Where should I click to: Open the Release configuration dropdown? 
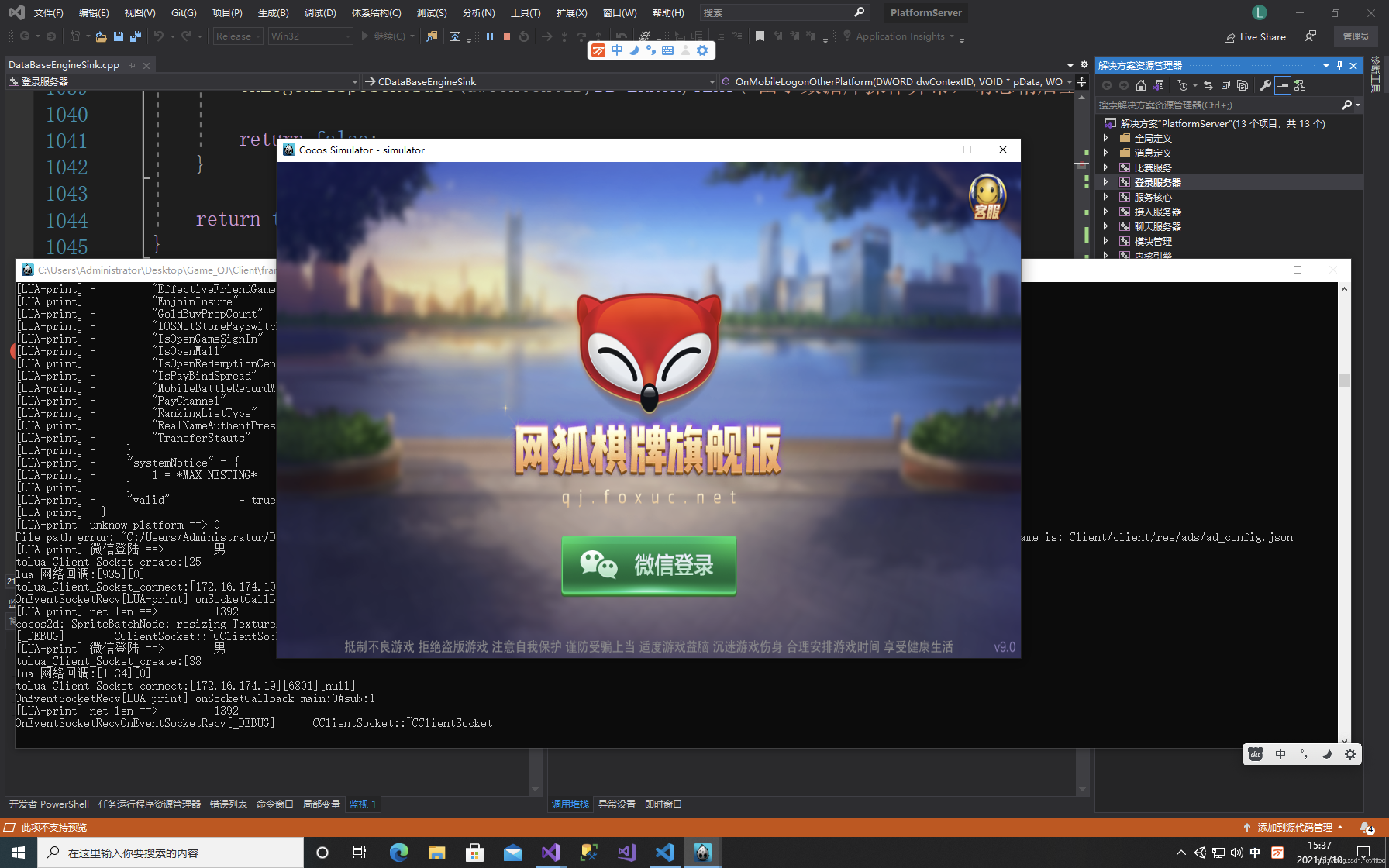click(x=238, y=36)
